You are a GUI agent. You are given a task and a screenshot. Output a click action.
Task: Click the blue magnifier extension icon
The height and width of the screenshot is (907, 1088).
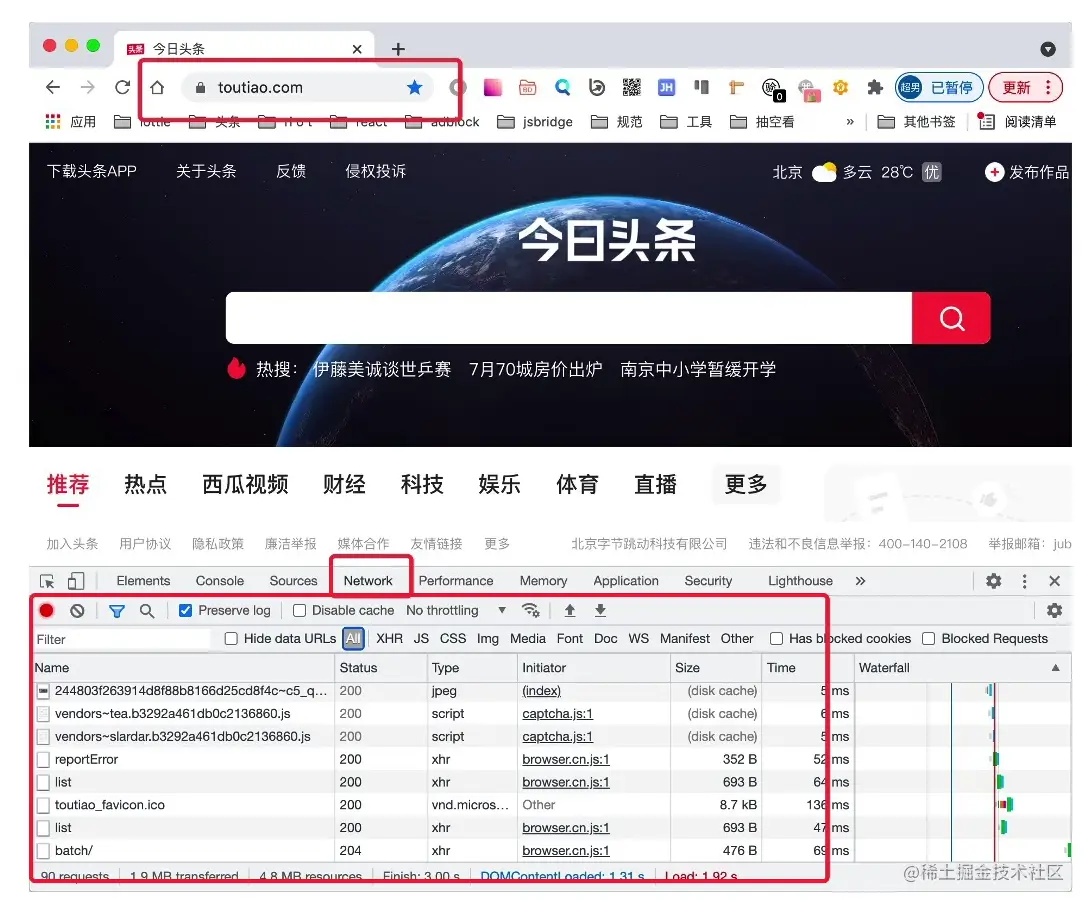(563, 87)
